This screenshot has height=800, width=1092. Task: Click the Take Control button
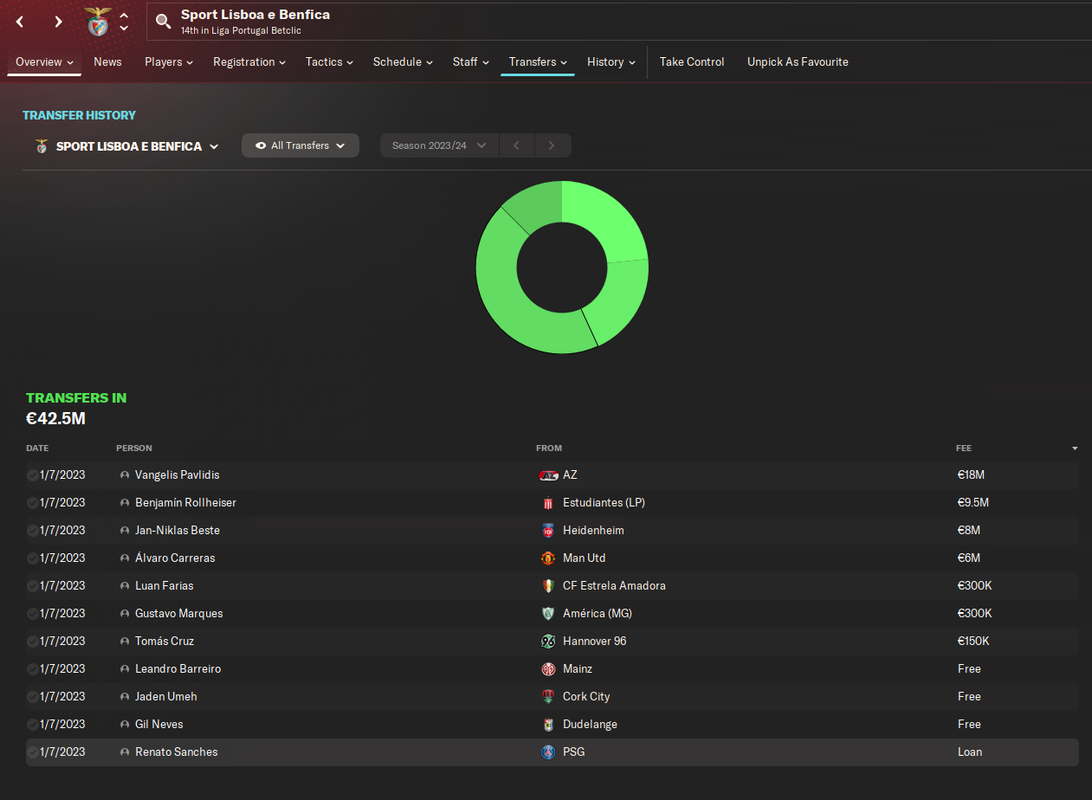[x=692, y=62]
